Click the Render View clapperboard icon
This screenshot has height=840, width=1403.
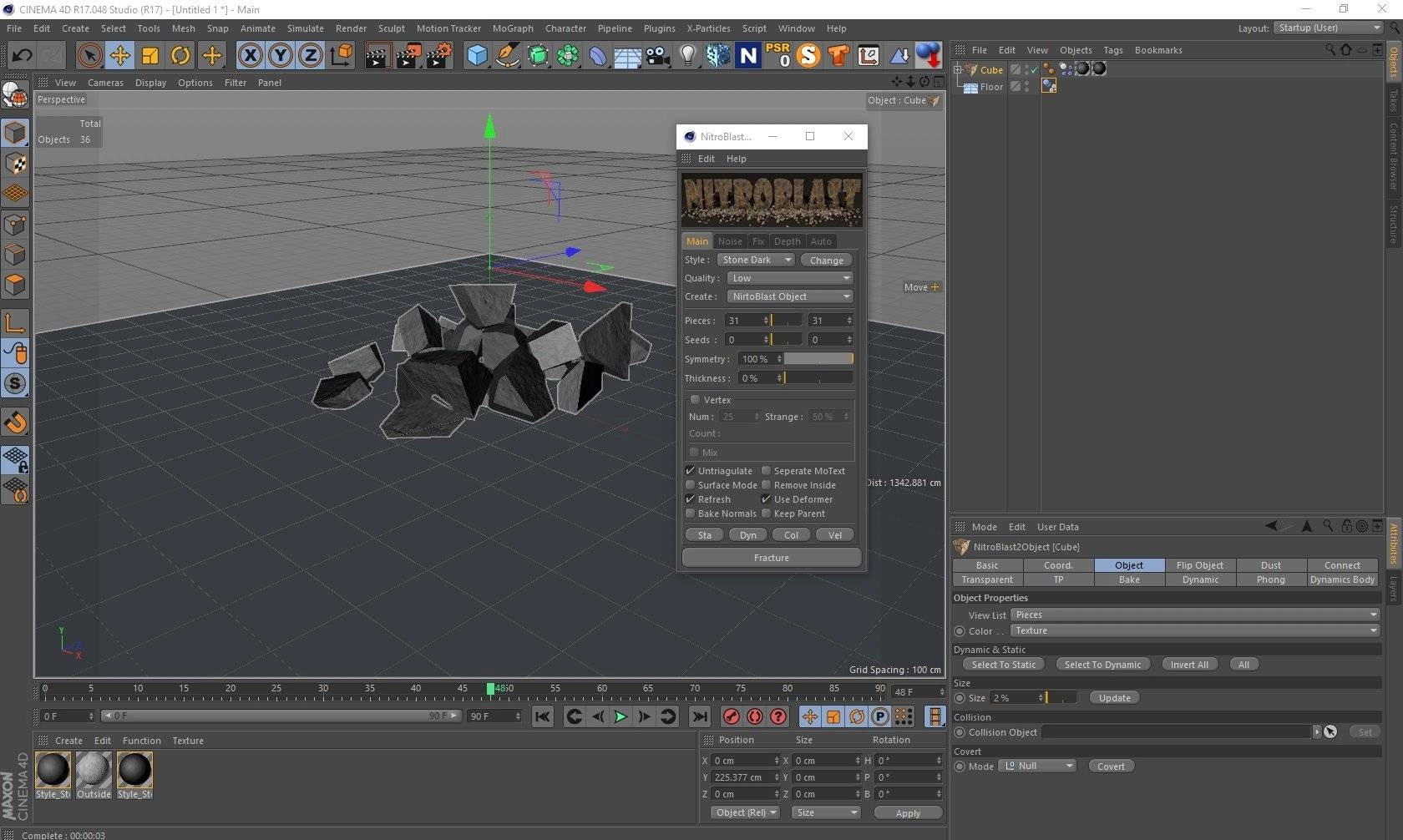click(x=377, y=56)
